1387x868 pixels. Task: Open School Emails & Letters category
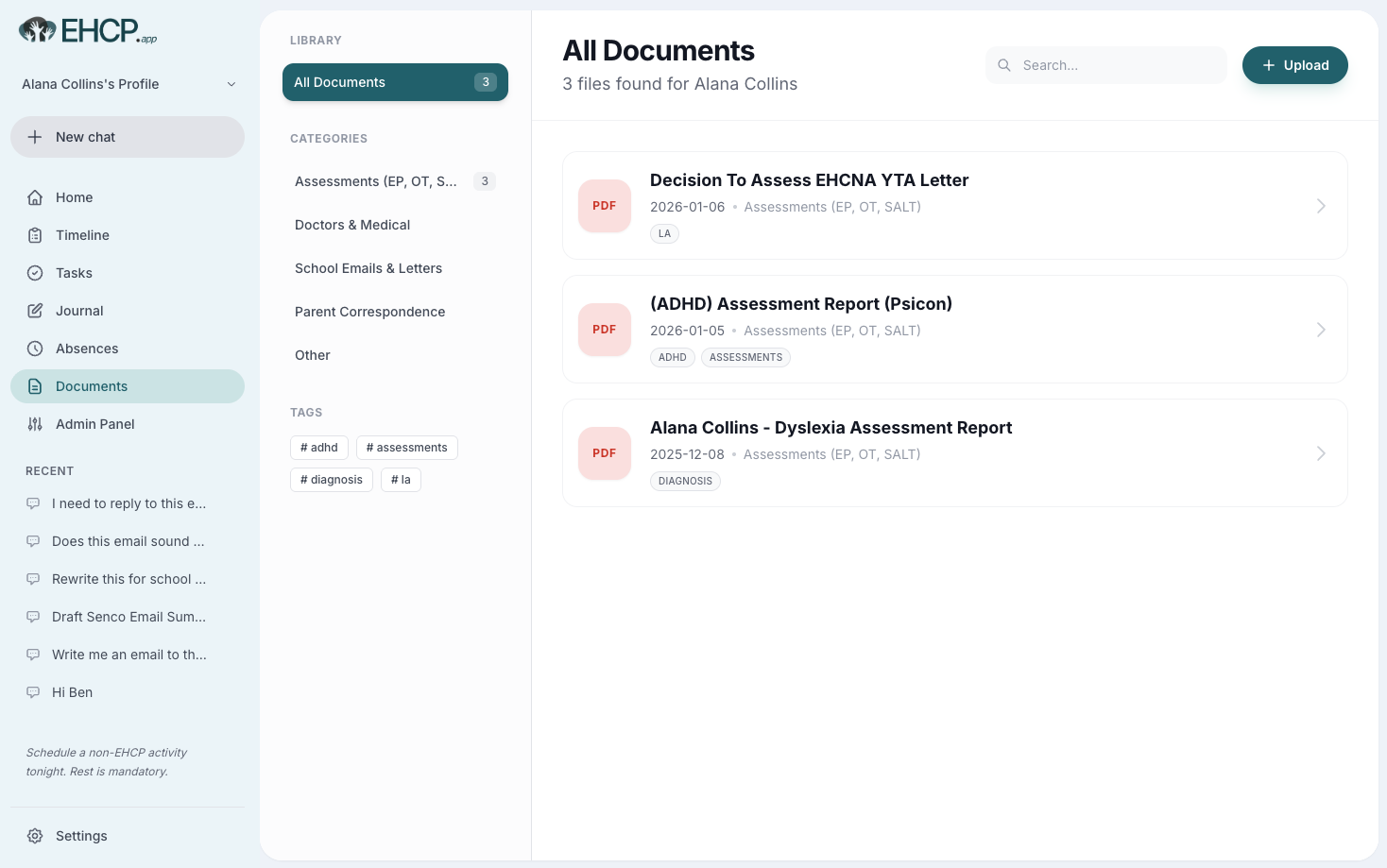pyautogui.click(x=395, y=268)
